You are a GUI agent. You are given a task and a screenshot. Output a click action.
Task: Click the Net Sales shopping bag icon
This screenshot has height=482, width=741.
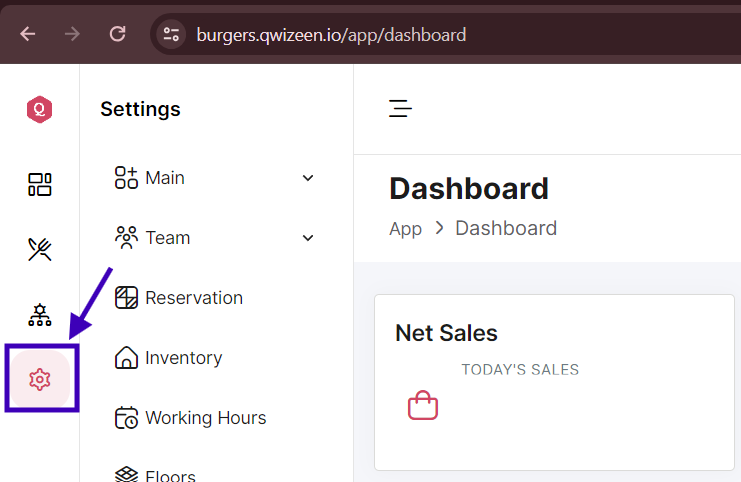pos(423,405)
